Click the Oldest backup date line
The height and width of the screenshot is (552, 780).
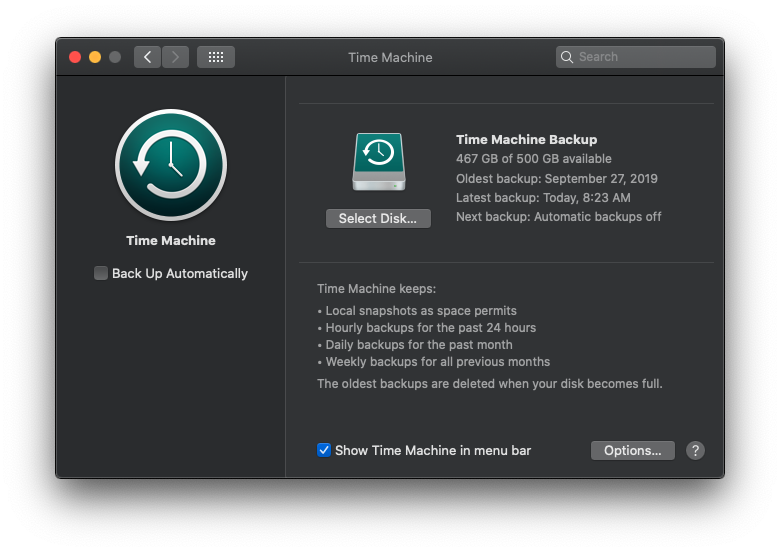tap(557, 179)
